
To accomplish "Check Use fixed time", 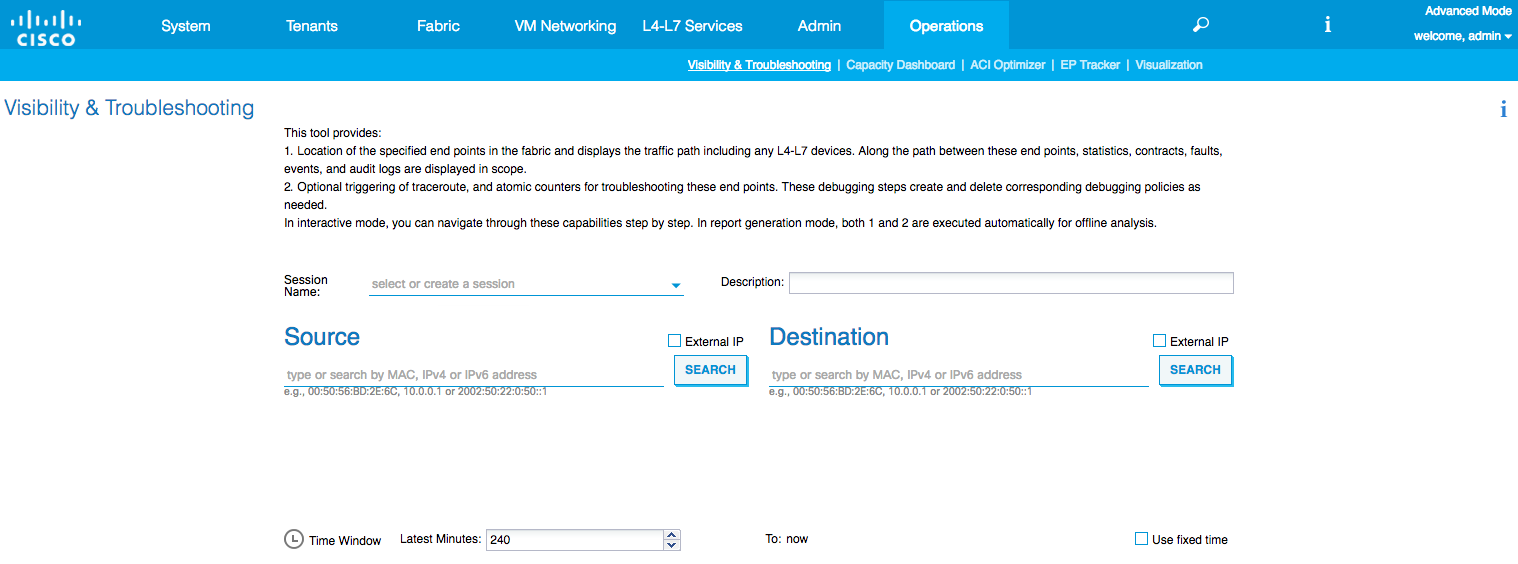I will click(x=1141, y=539).
